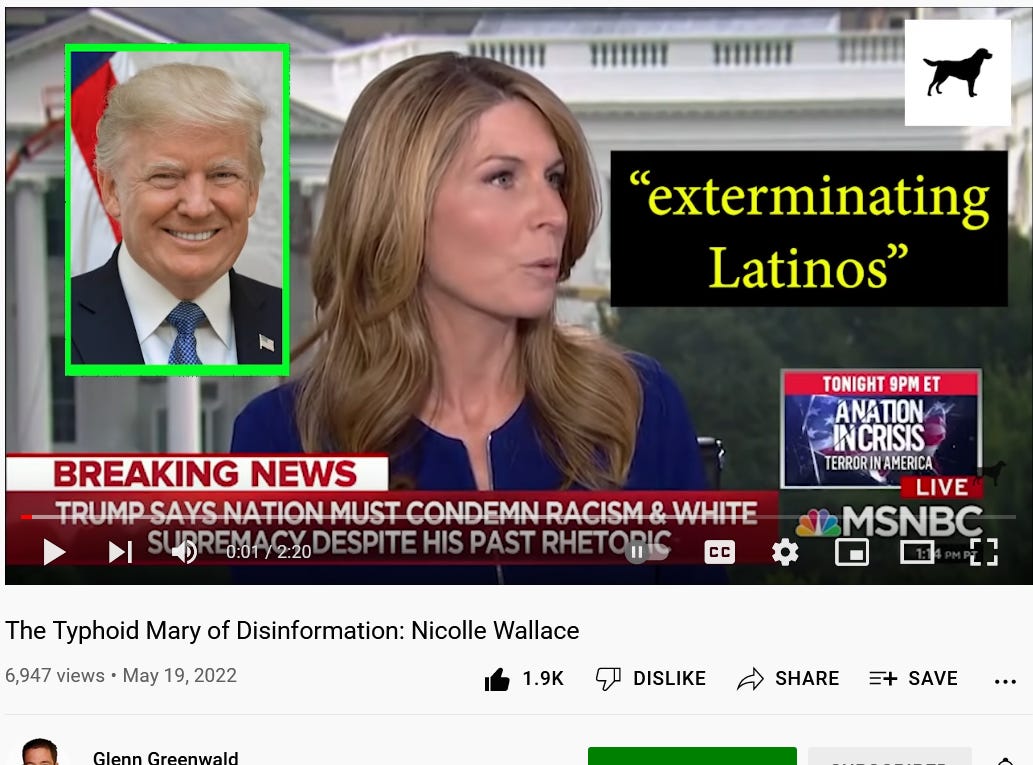This screenshot has width=1033, height=765.
Task: Click the video progress bar
Action: pos(518,517)
